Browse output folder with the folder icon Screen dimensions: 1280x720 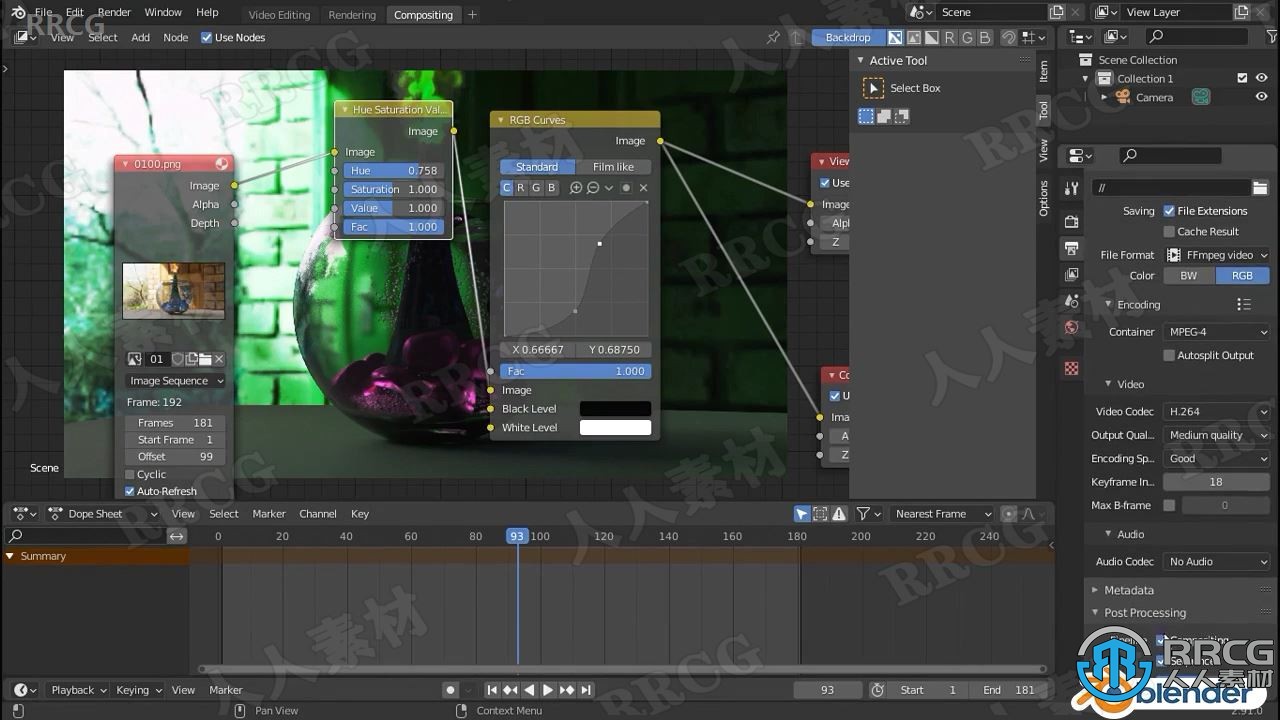coord(1260,187)
